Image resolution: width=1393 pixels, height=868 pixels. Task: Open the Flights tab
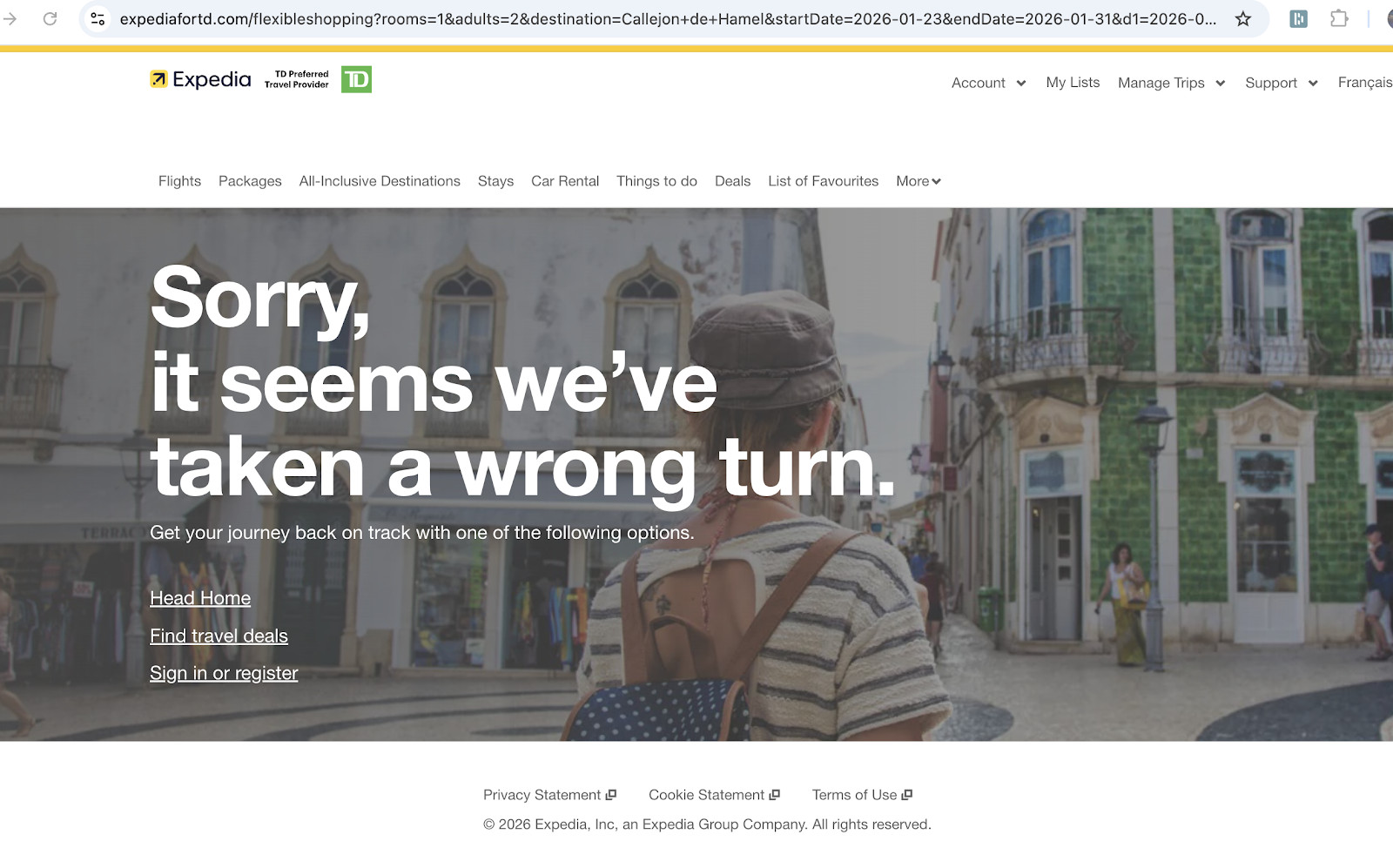179,181
